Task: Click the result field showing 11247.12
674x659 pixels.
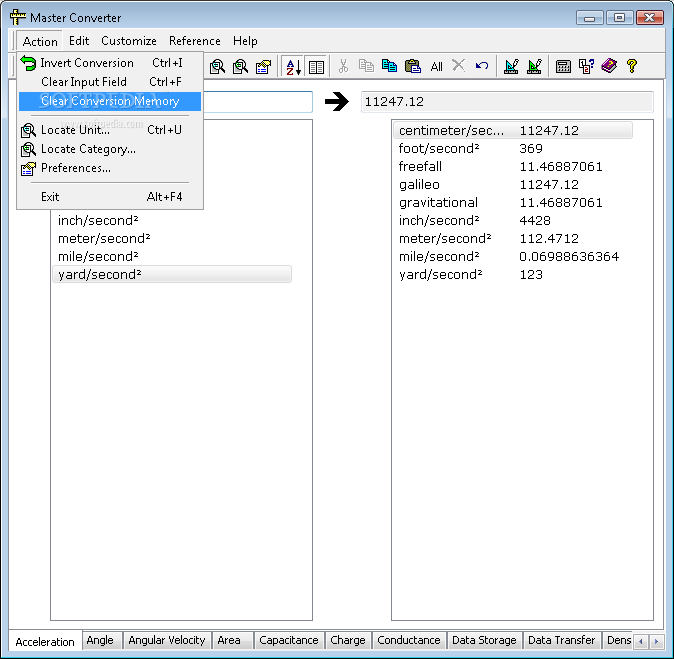Action: 507,101
